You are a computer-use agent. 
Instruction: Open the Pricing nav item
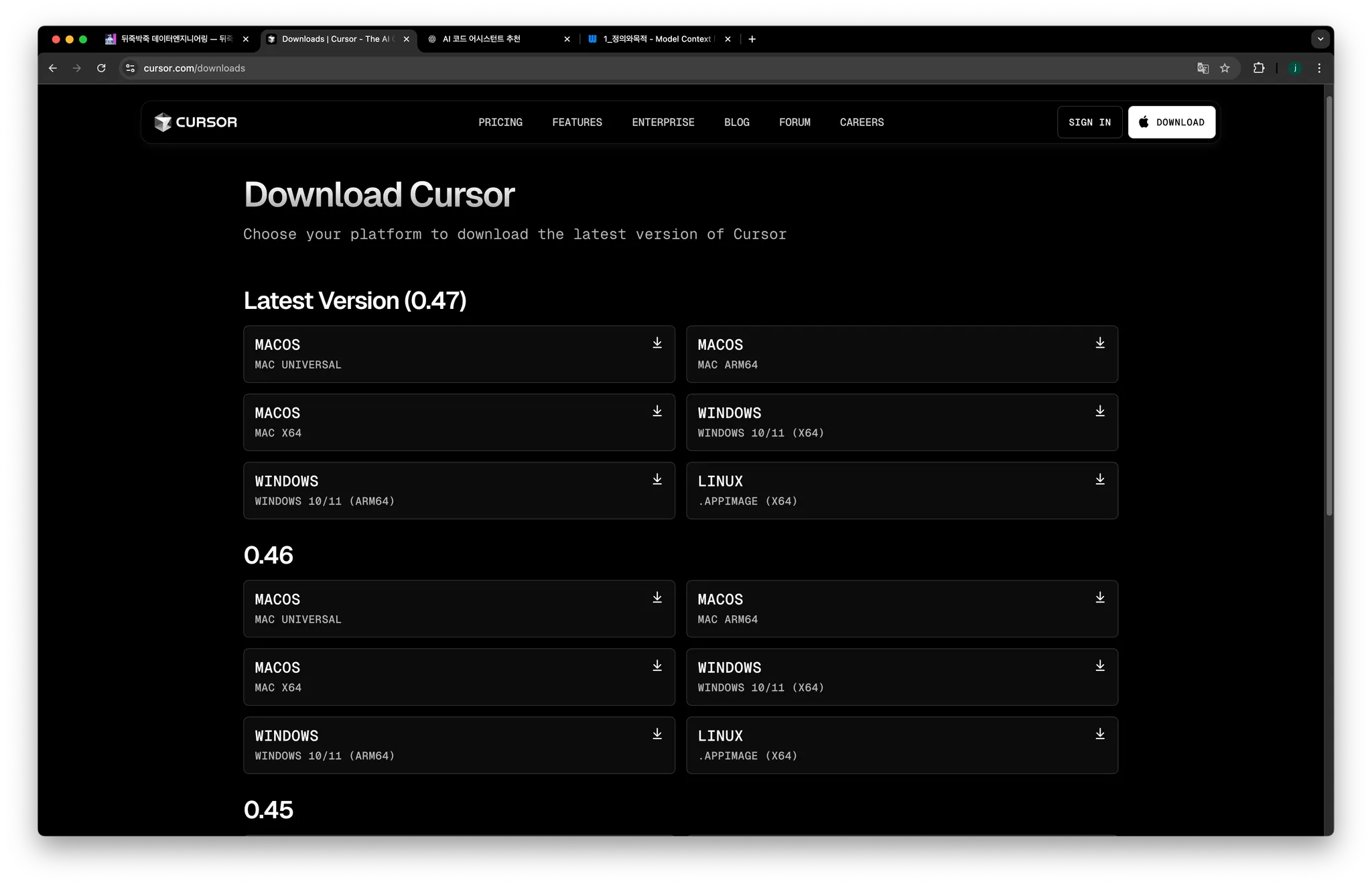[x=500, y=122]
